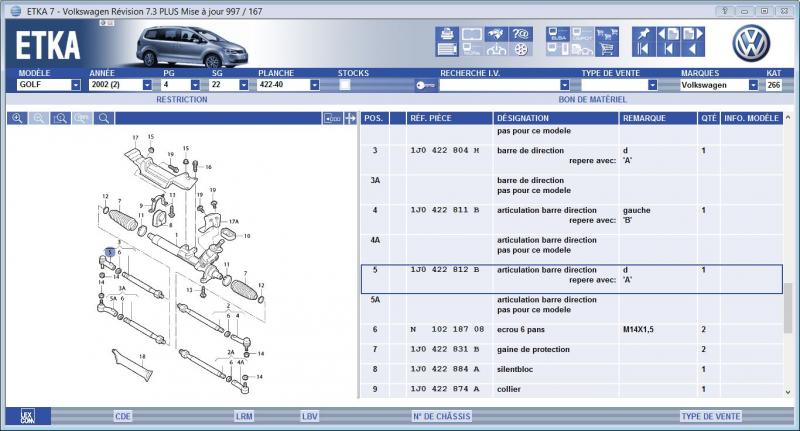Viewport: 800px width, 431px height.
Task: Click the wheel rim icon
Action: pos(520,49)
